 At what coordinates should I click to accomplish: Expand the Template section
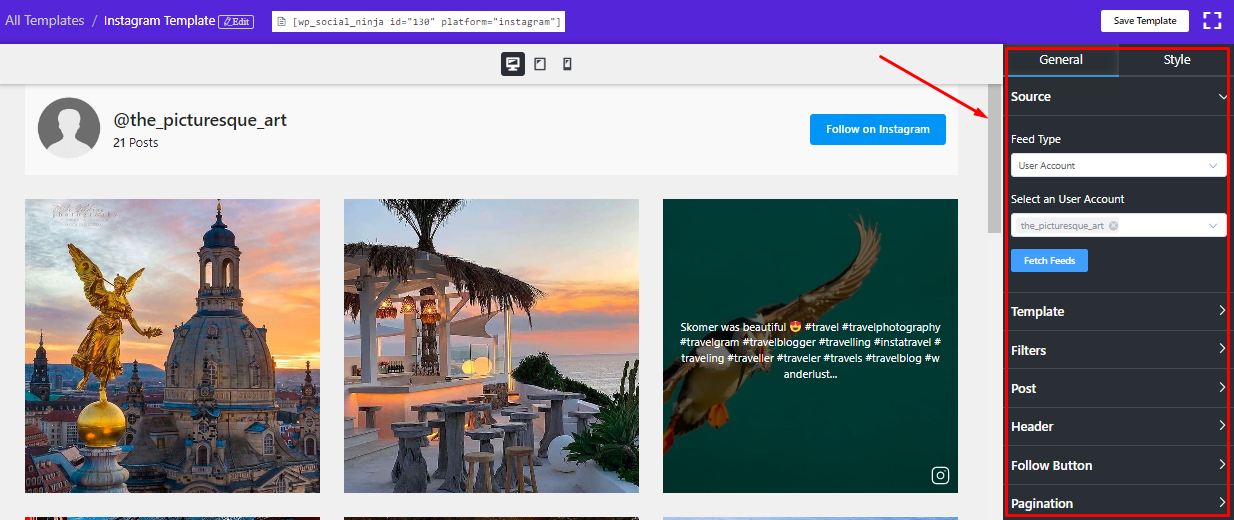(1118, 311)
